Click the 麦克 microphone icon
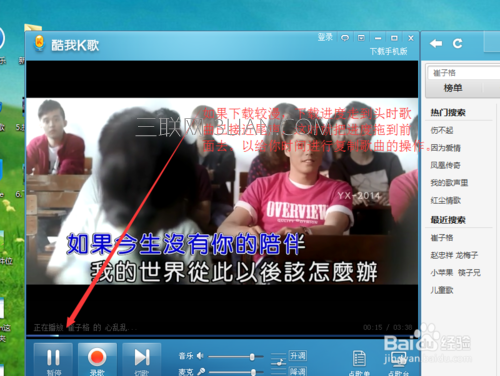Viewport: 500px width, 376px height. click(201, 371)
